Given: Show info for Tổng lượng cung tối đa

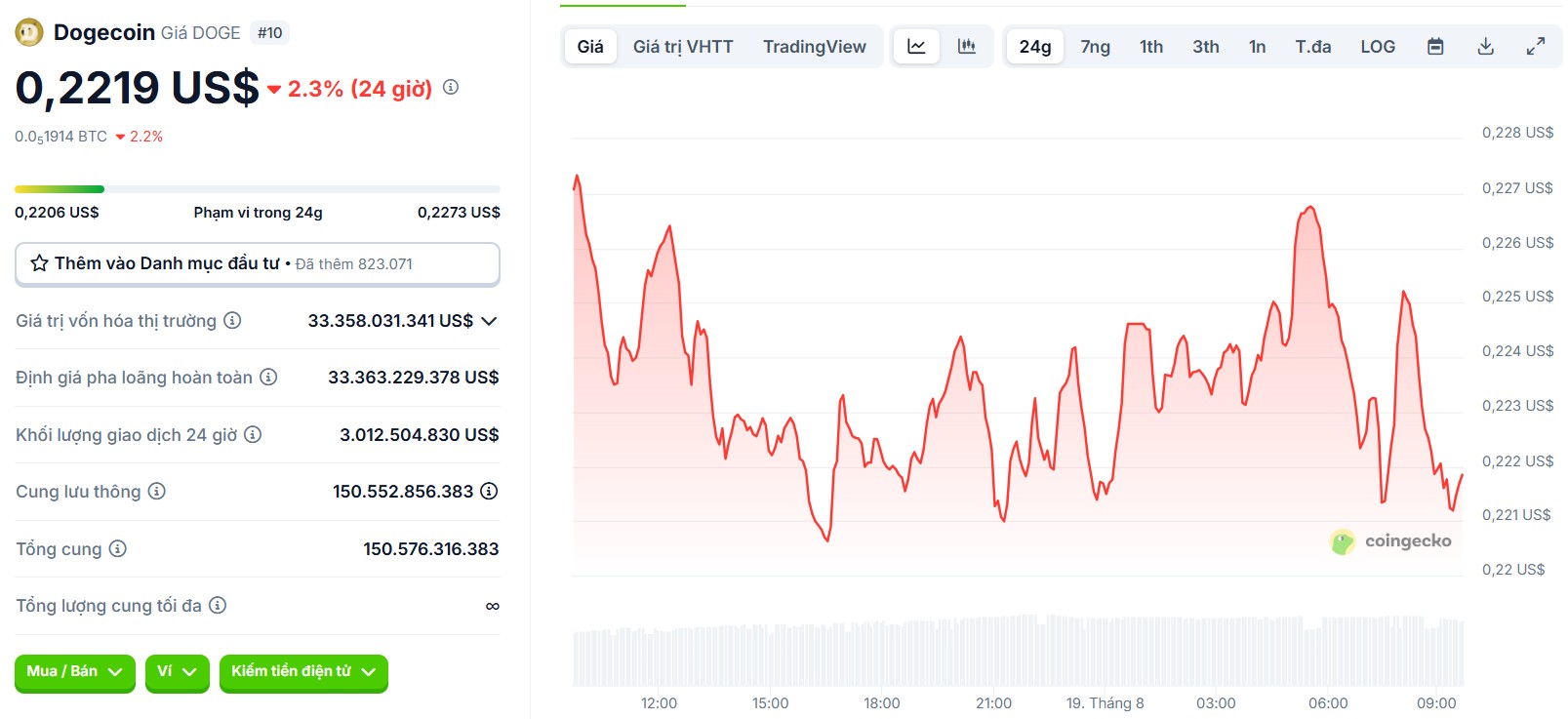Looking at the screenshot, I should click(218, 605).
